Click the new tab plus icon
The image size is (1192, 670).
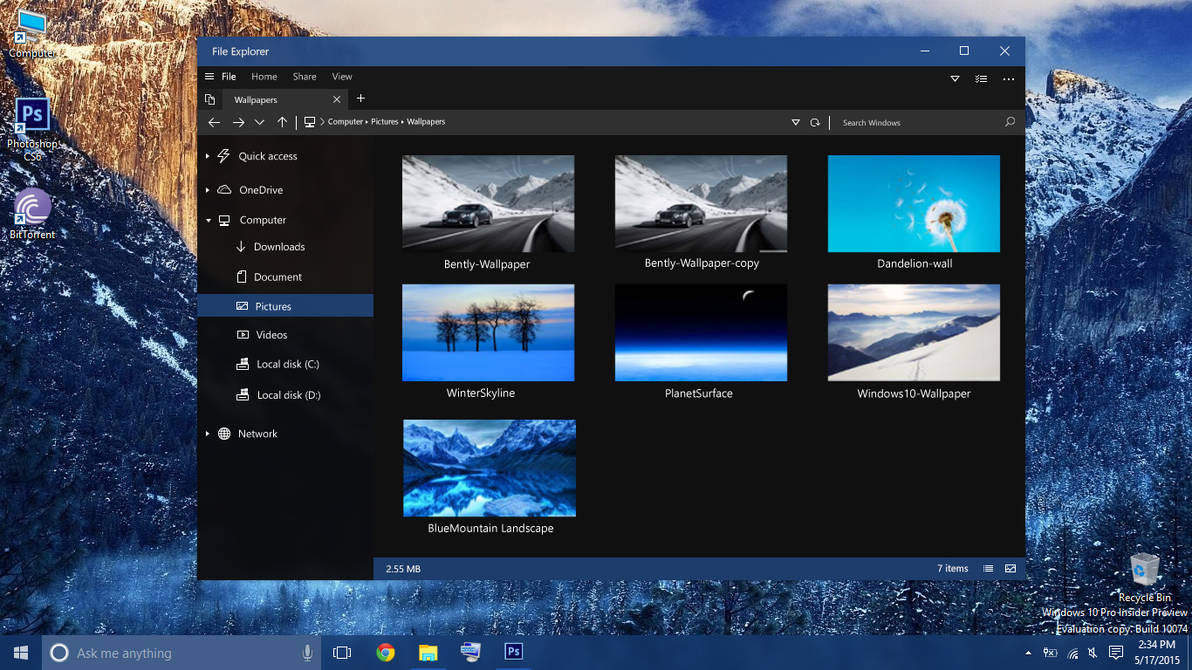tap(360, 99)
